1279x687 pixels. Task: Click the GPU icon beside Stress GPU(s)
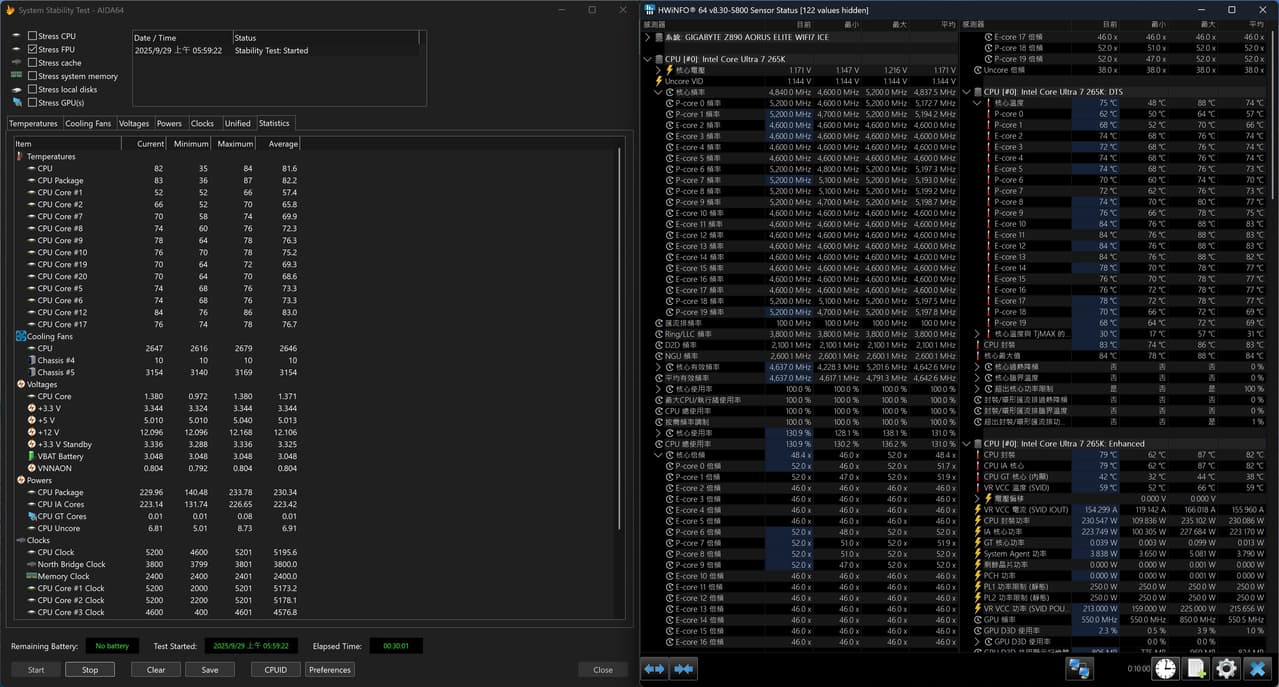(x=17, y=103)
